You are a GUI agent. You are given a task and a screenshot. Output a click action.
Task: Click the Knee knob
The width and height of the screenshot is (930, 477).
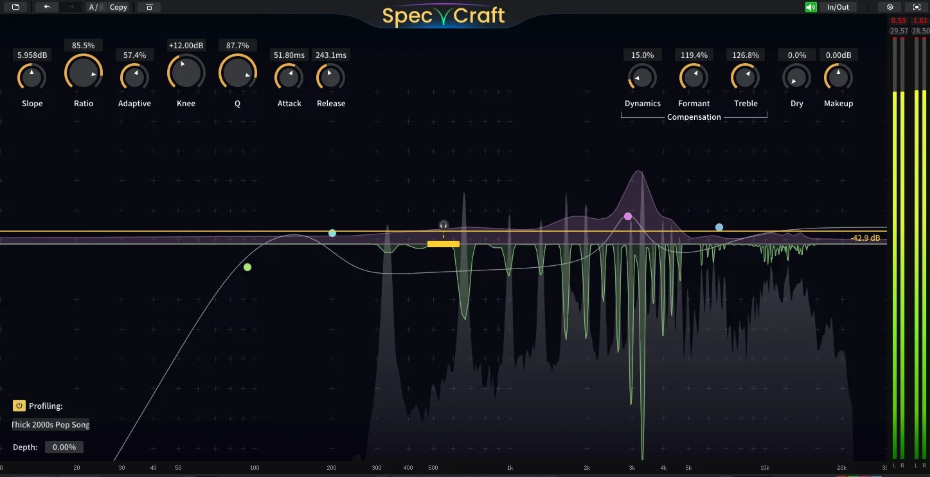(186, 72)
